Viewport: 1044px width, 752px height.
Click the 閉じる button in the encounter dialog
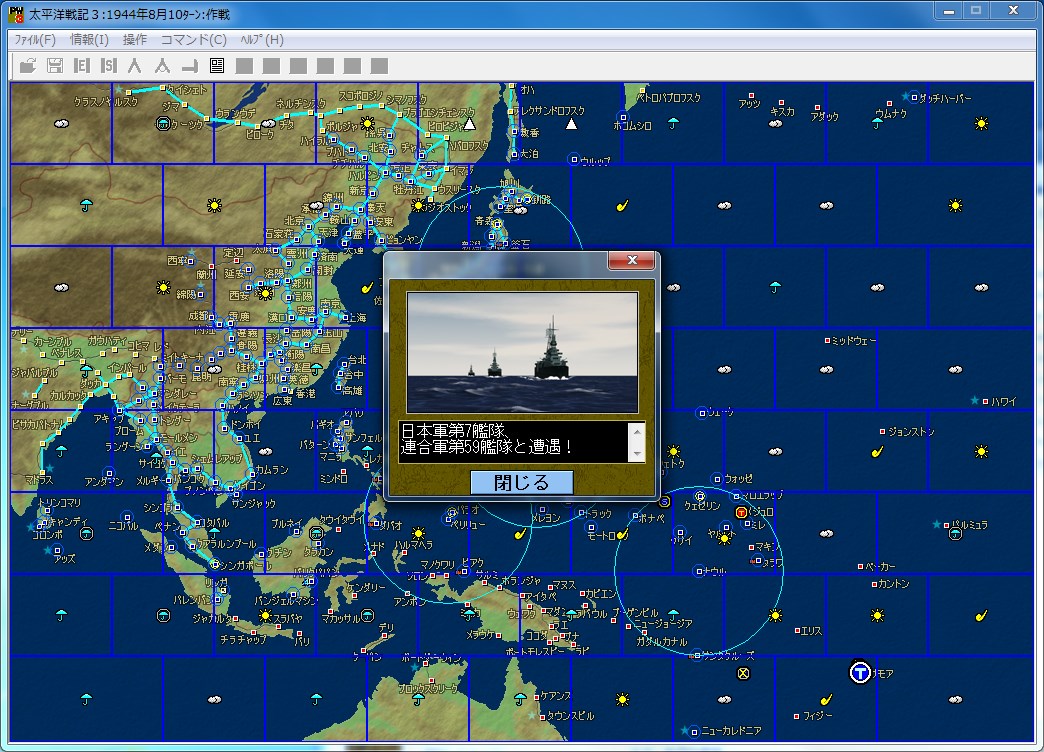[521, 482]
